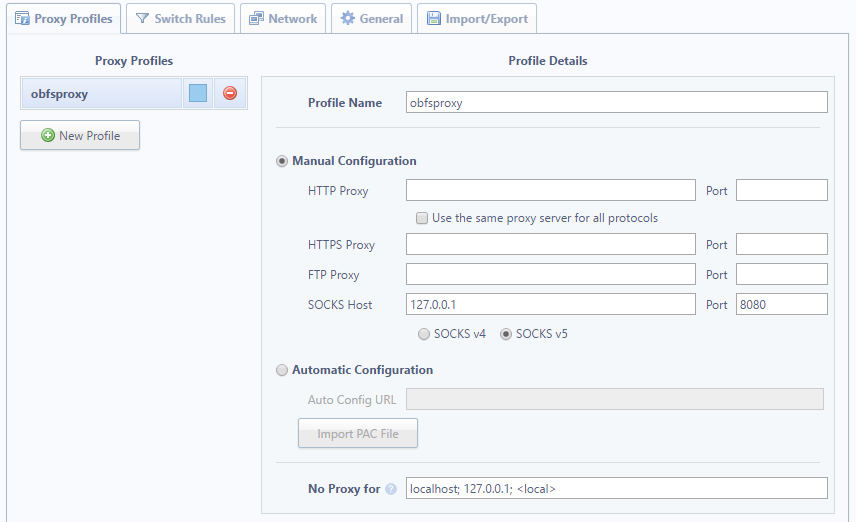This screenshot has width=856, height=522.
Task: Click the Import PAC File button
Action: pos(358,434)
